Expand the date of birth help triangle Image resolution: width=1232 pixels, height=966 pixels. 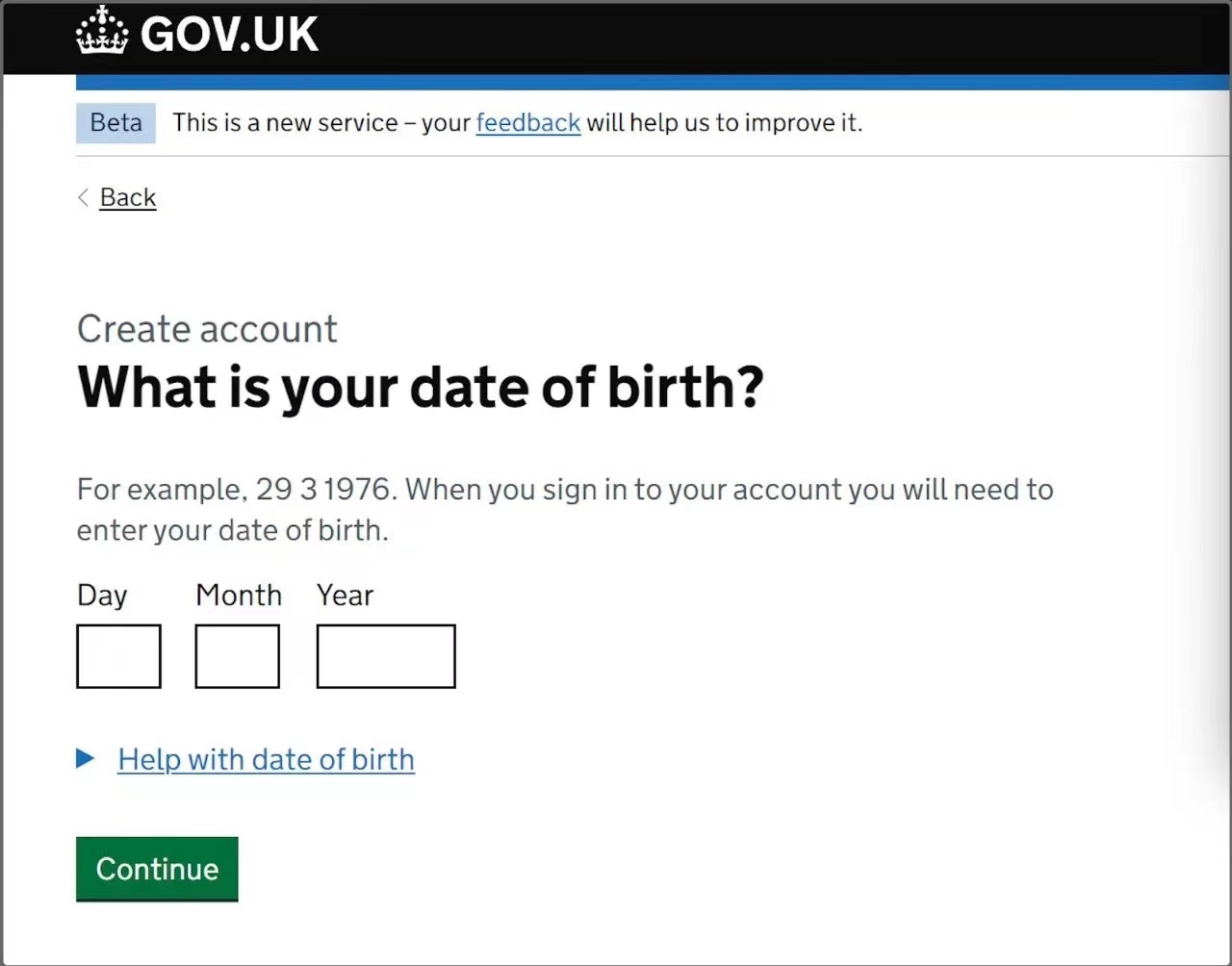pos(86,759)
